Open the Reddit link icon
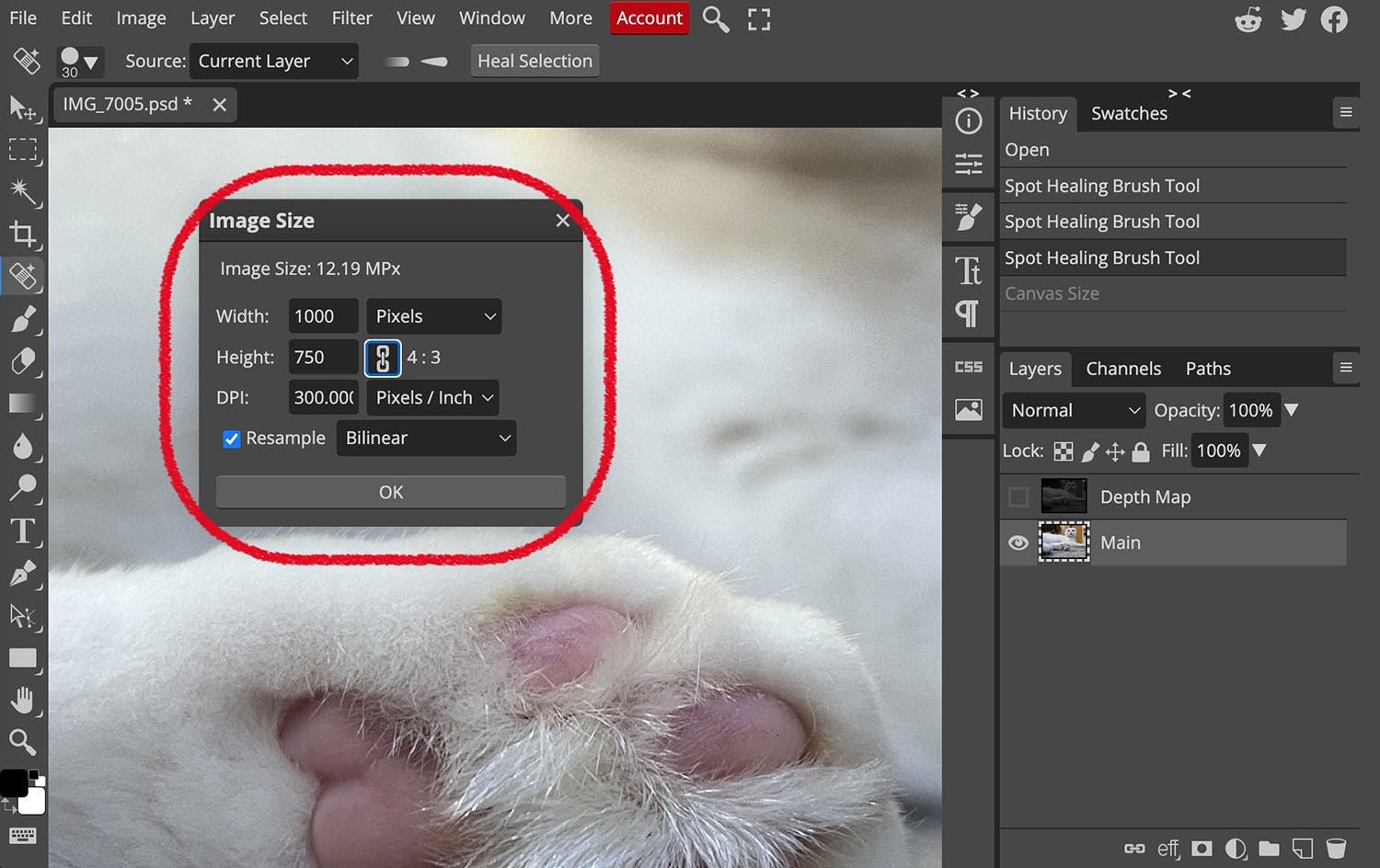Screen dimensions: 1380x868 coord(1248,19)
